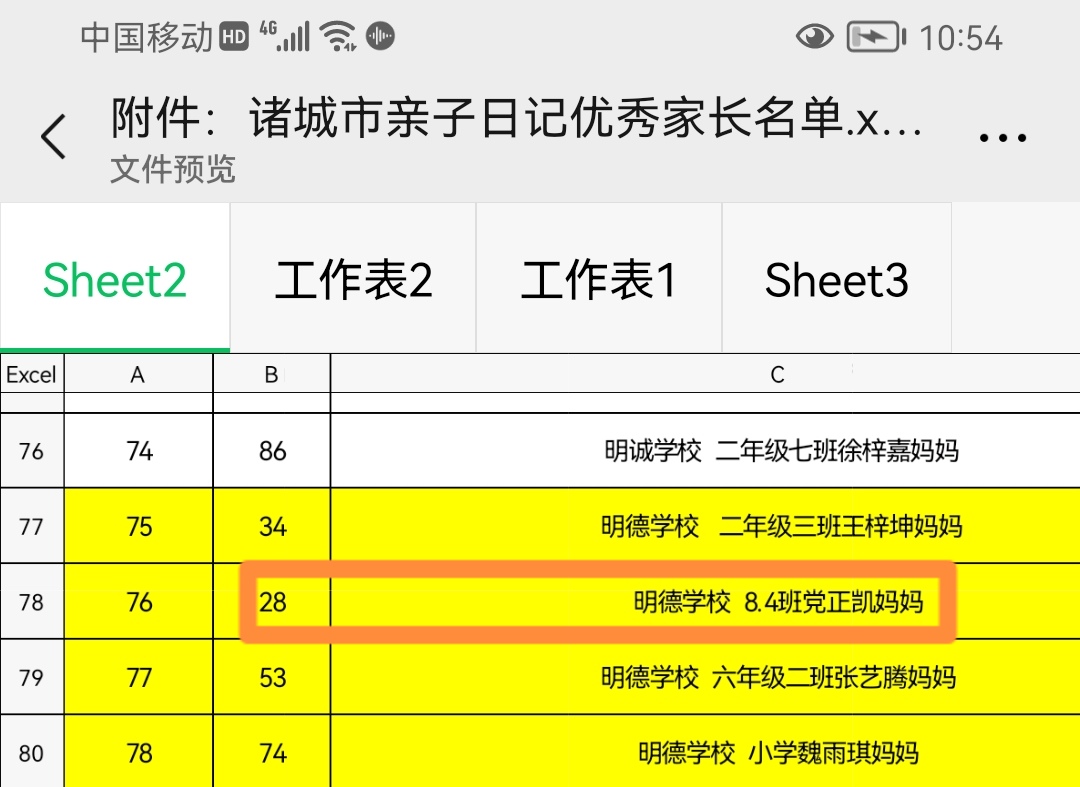Image resolution: width=1080 pixels, height=787 pixels.
Task: Select the active Sheet2 tab
Action: coord(114,280)
